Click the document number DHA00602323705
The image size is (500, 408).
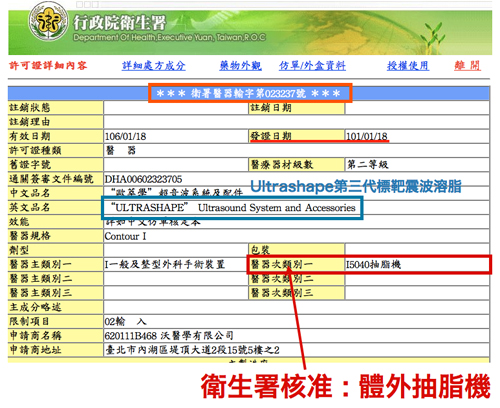[143, 179]
